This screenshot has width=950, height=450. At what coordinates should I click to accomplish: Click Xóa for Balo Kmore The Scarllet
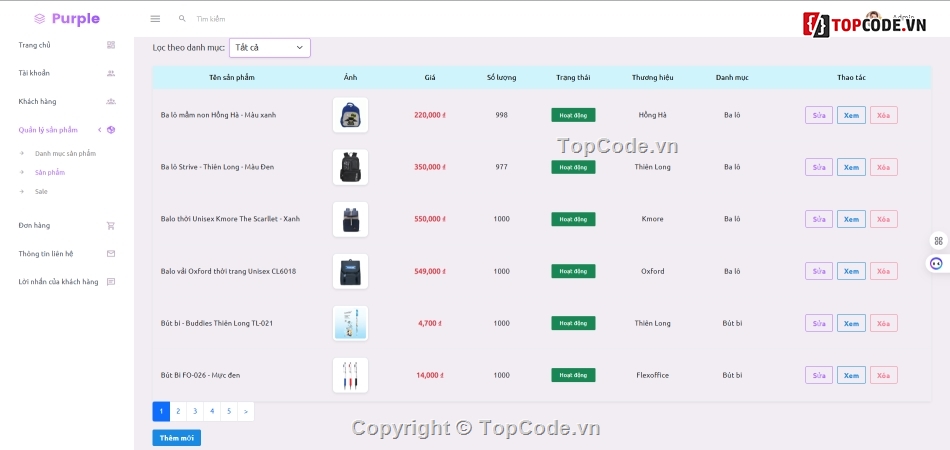tap(883, 219)
